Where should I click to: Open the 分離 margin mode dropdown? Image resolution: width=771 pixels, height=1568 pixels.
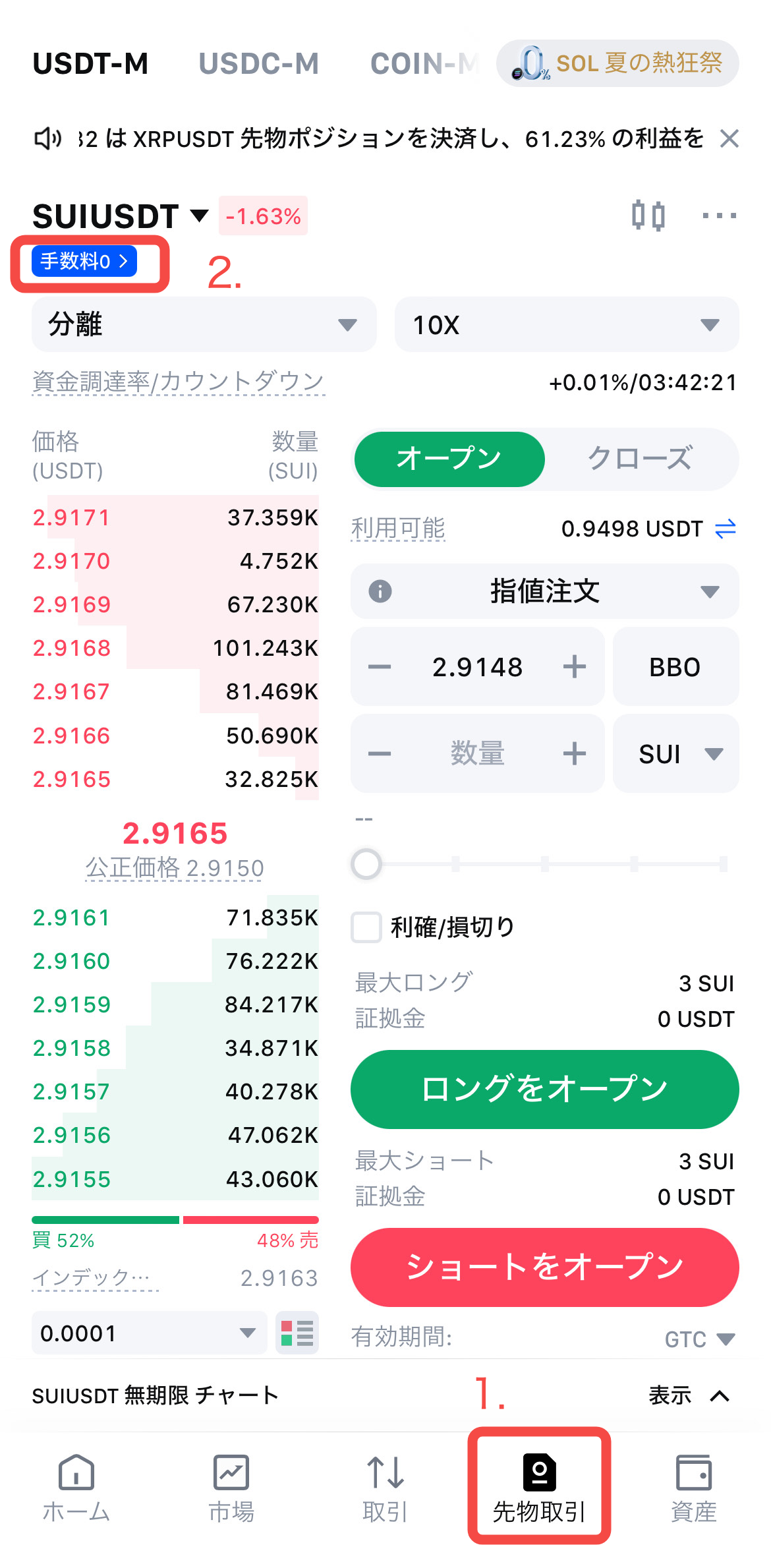tap(204, 324)
